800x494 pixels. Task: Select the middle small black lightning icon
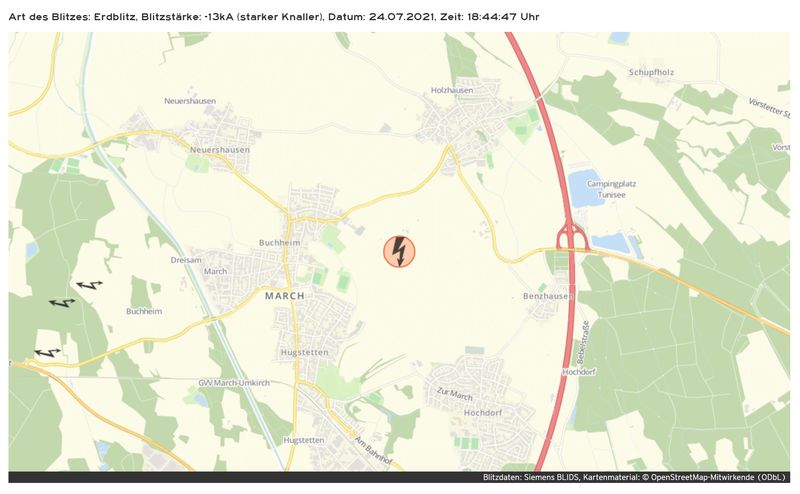62,303
